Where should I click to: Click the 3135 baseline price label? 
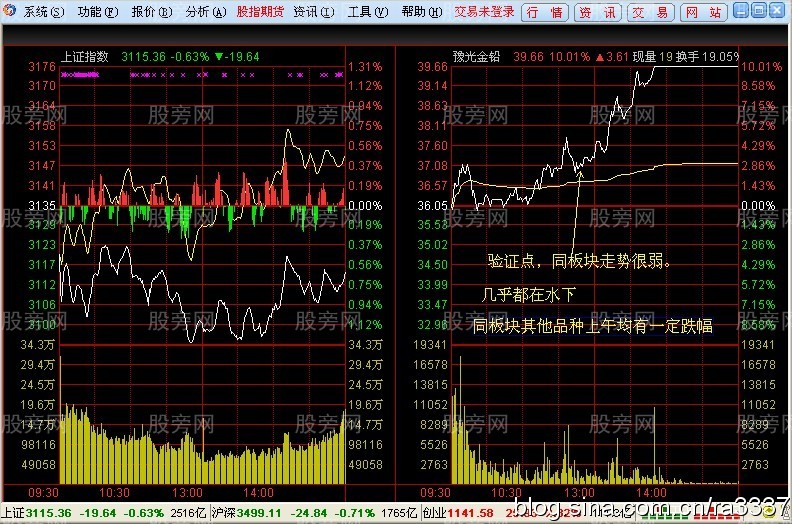click(x=42, y=206)
